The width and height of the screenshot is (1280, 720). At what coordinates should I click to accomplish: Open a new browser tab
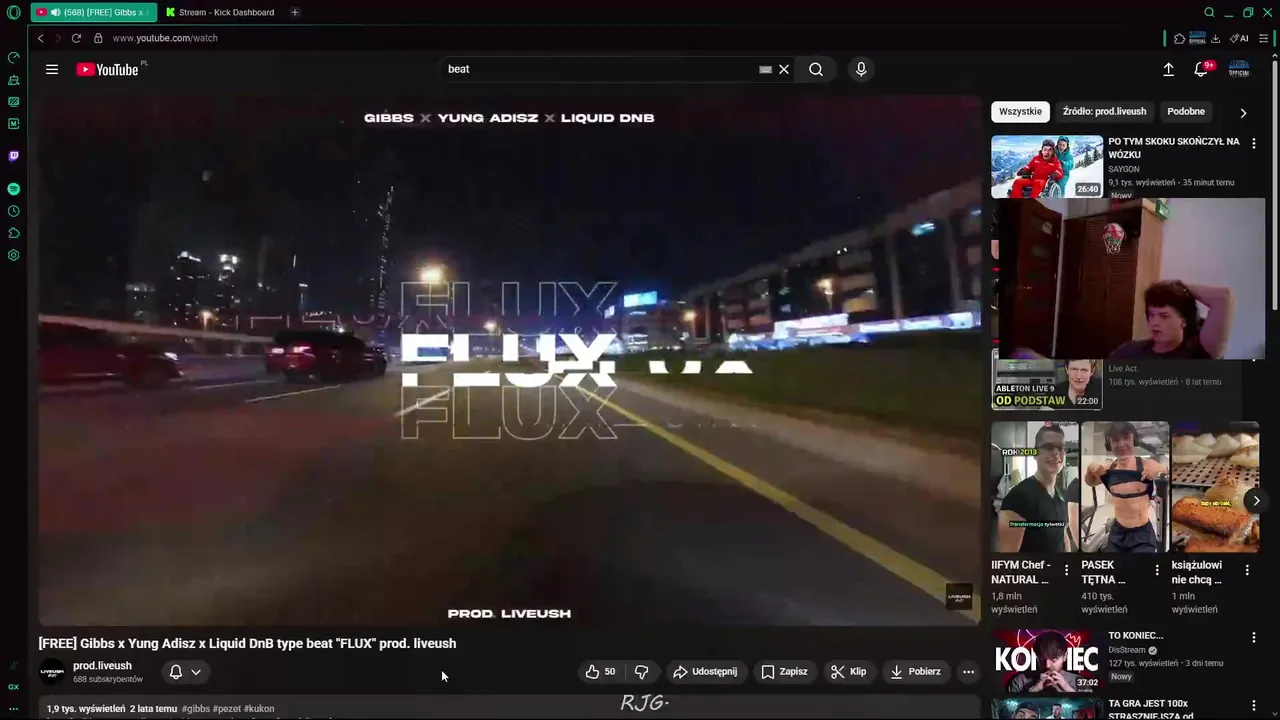[x=295, y=12]
